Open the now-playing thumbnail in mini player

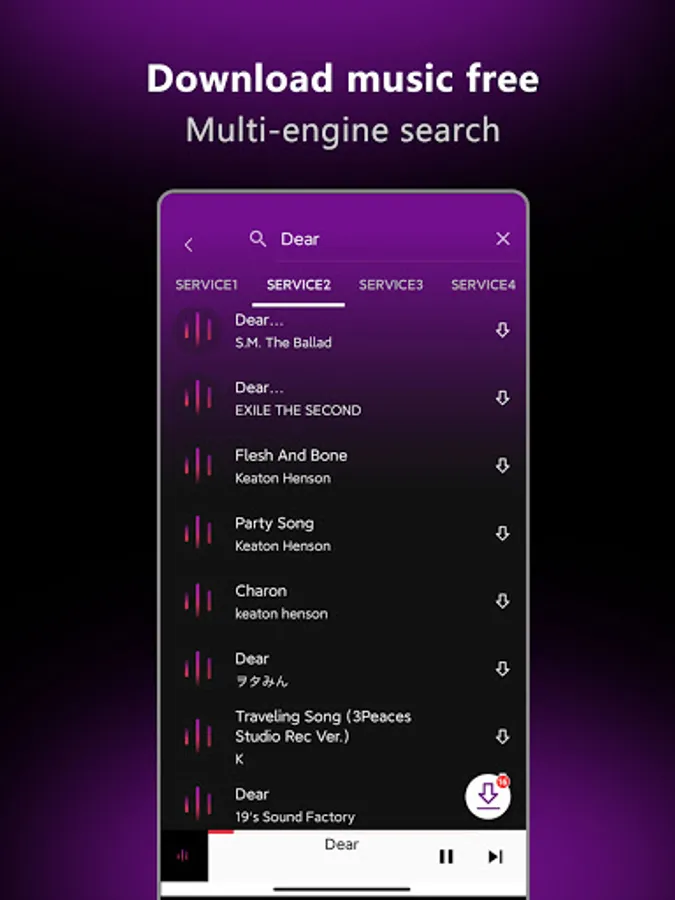coord(184,856)
